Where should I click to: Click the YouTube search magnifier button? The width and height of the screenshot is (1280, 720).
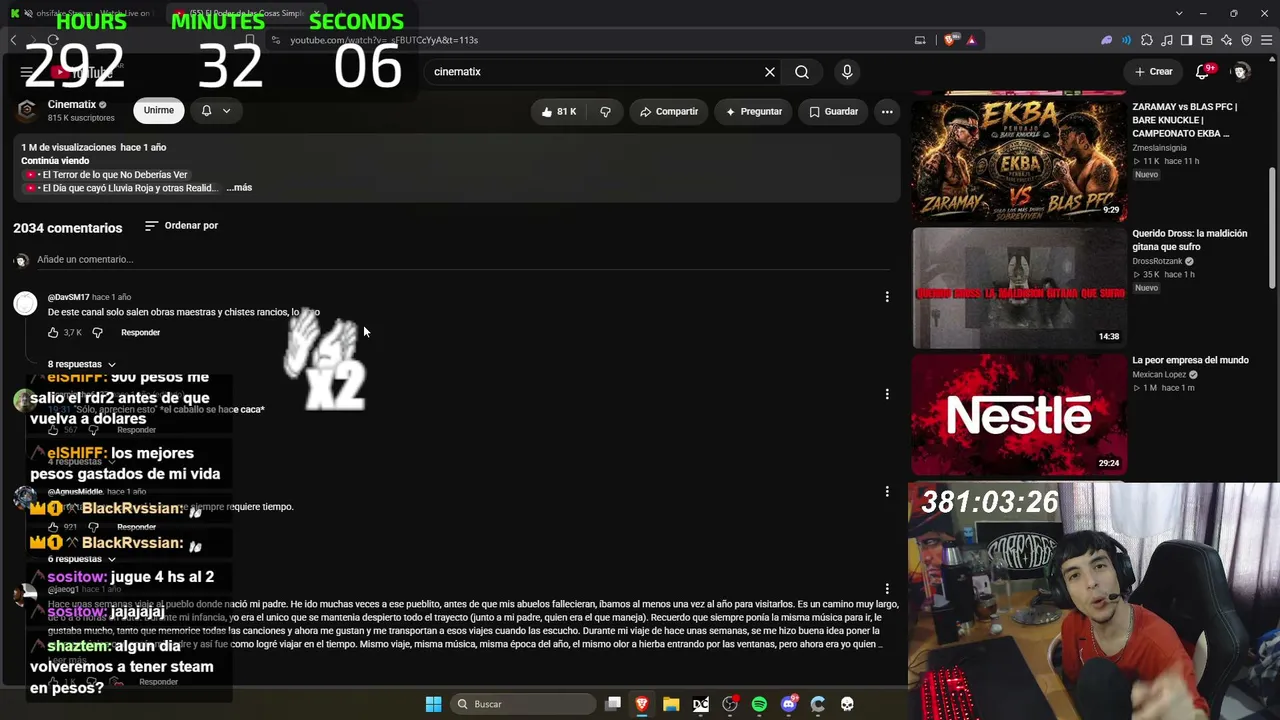click(802, 72)
